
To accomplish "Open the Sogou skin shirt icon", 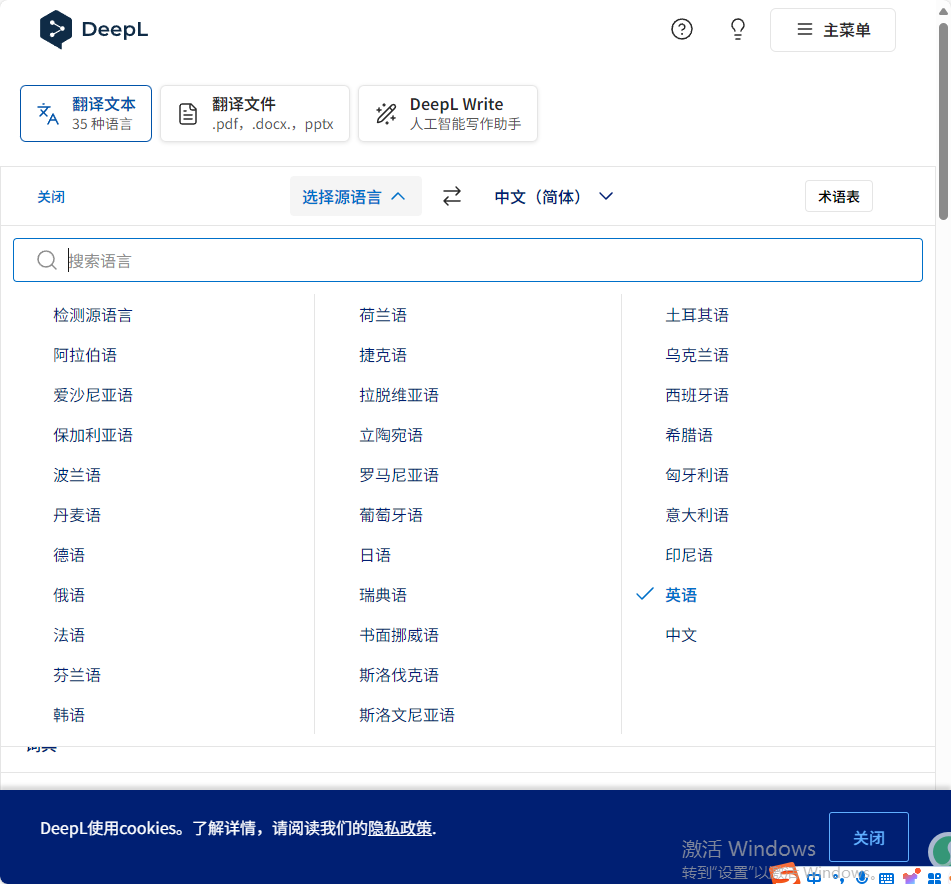I will pyautogui.click(x=911, y=877).
